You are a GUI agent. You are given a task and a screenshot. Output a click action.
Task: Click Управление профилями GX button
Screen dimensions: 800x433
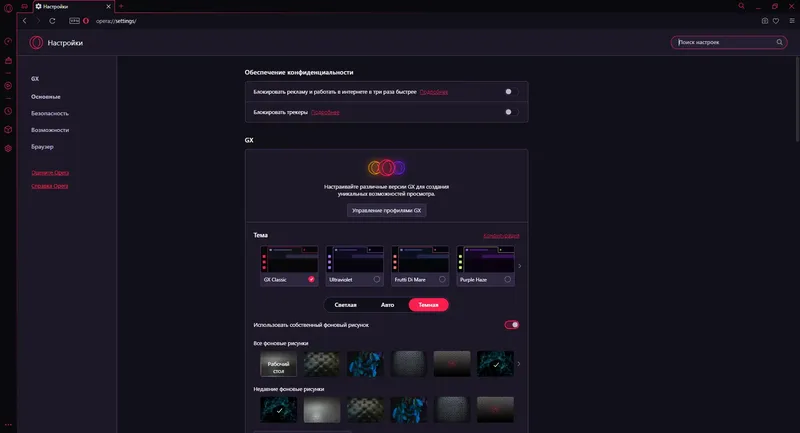[x=387, y=211]
